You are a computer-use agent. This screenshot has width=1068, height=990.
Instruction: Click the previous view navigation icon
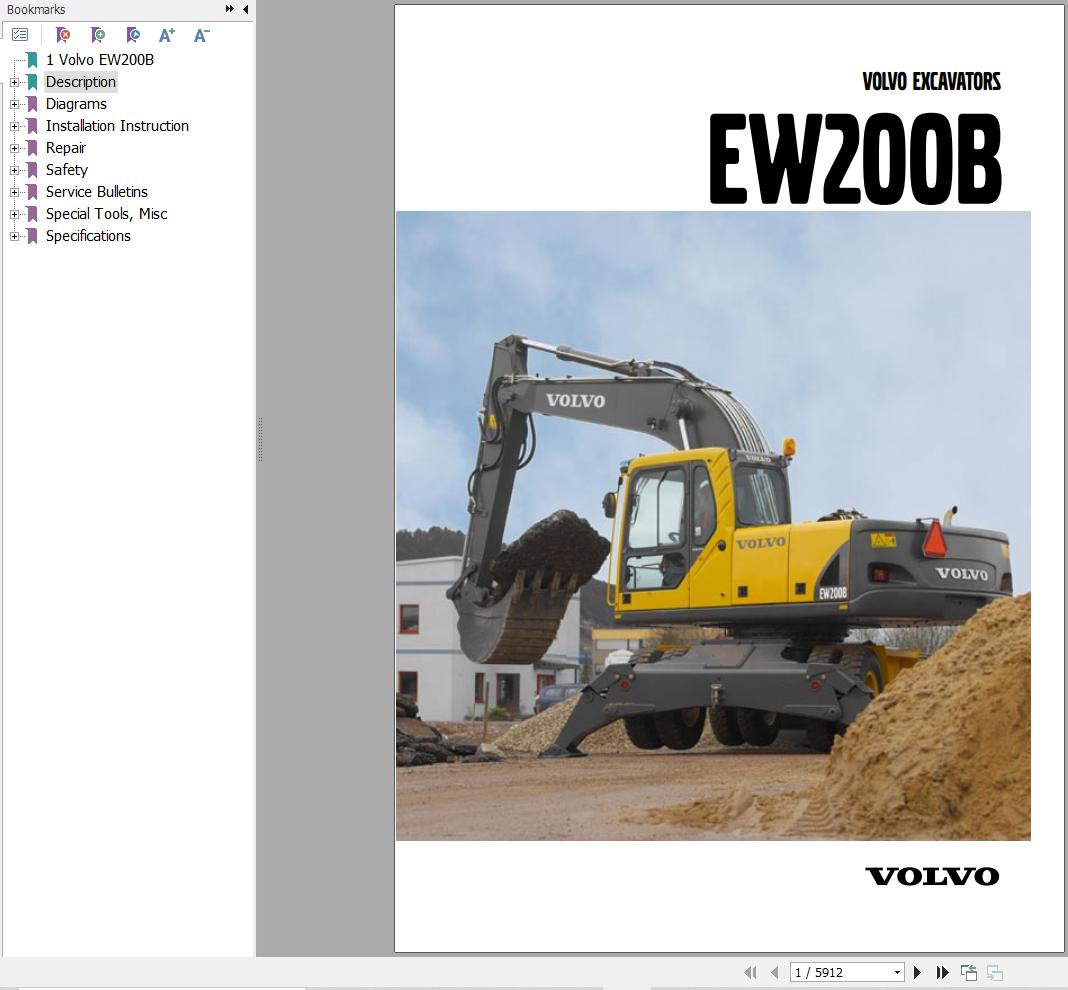point(969,972)
